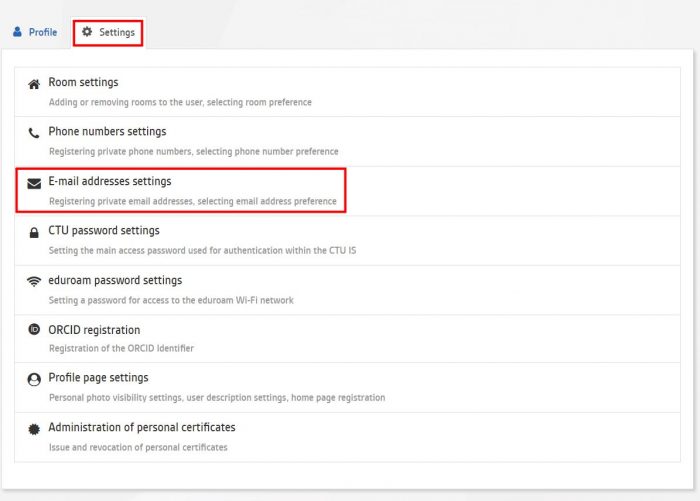Open E-mail addresses settings
The height and width of the screenshot is (501, 700).
[x=347, y=191]
